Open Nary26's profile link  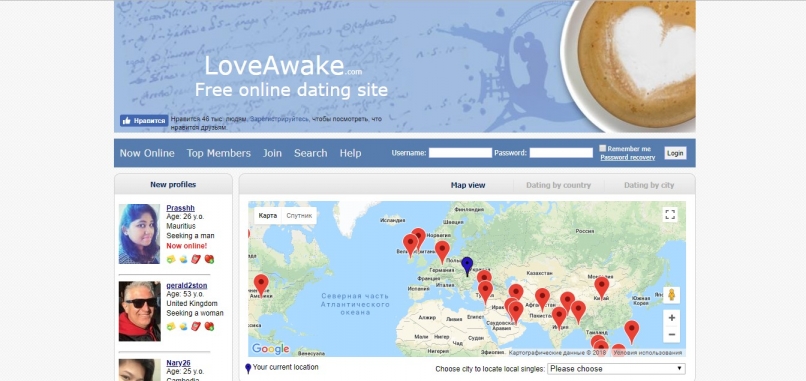[x=178, y=362]
